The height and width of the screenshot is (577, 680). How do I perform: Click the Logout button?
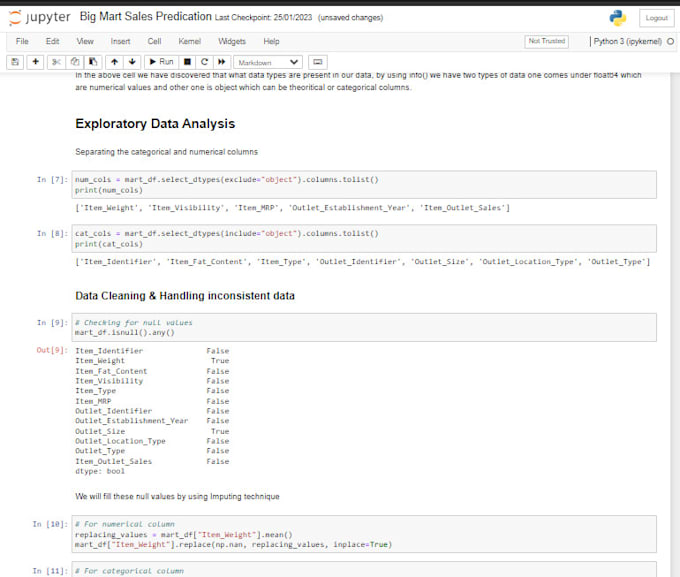tap(657, 18)
